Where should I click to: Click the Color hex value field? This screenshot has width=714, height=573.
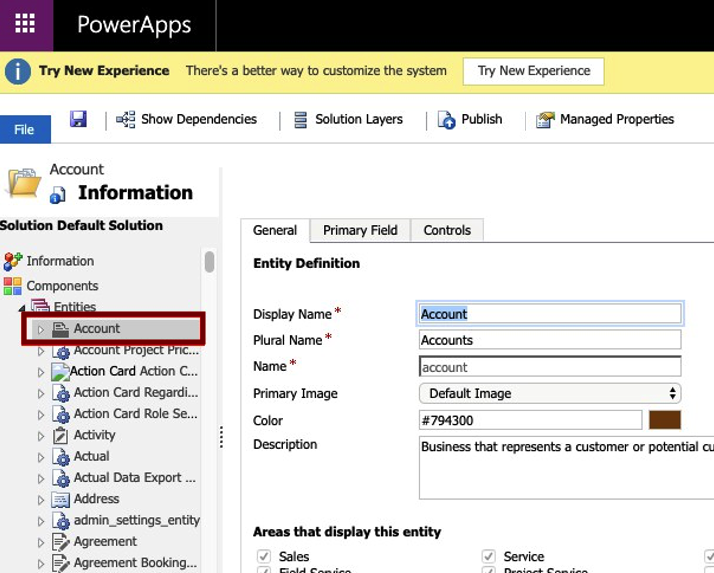click(x=530, y=420)
